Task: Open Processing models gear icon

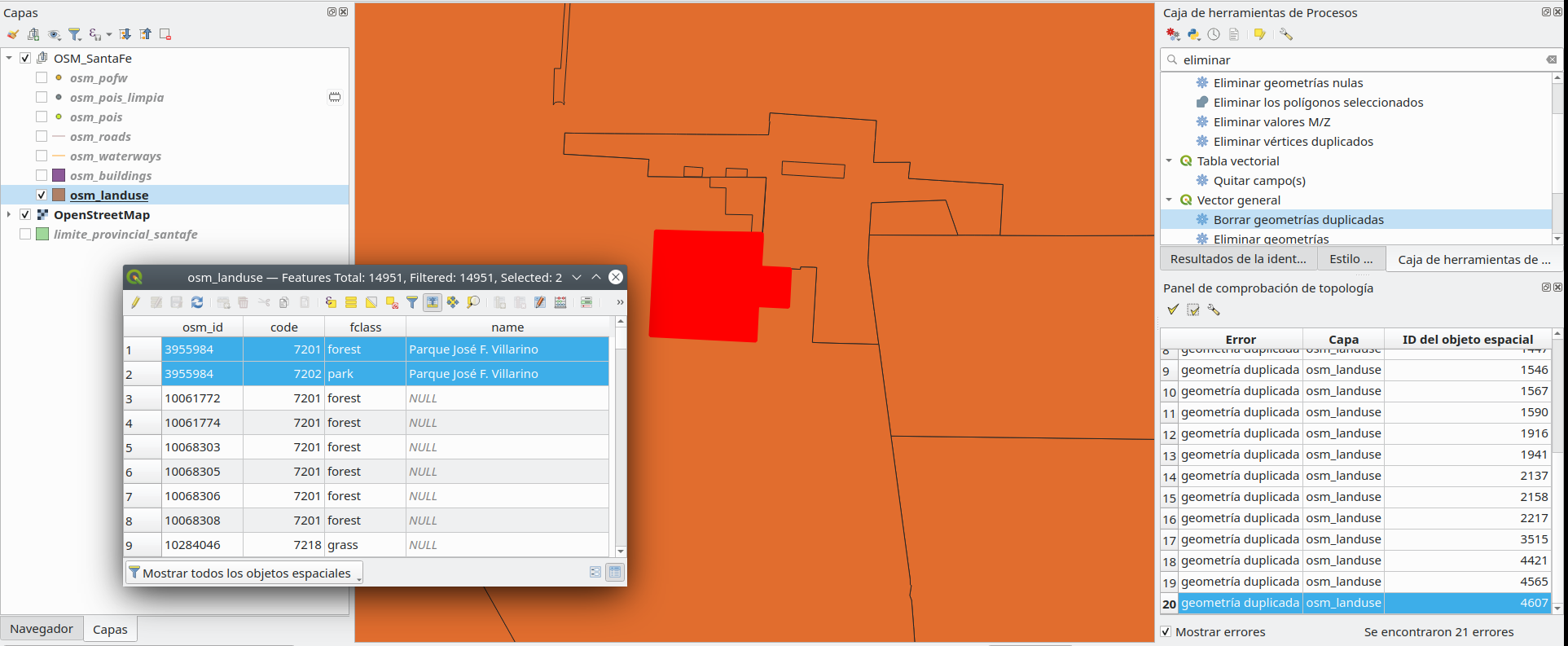Action: coord(1173,34)
